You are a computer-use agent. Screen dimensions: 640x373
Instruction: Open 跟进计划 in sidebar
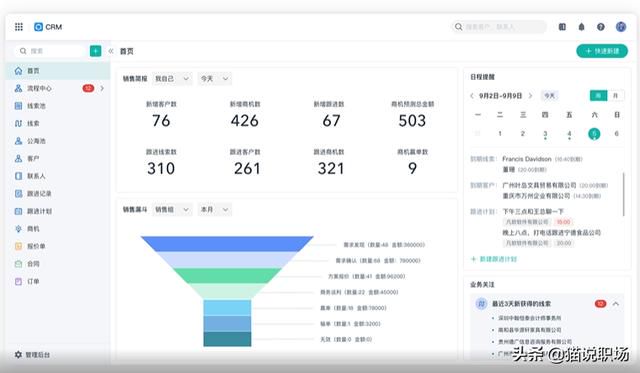coord(58,211)
